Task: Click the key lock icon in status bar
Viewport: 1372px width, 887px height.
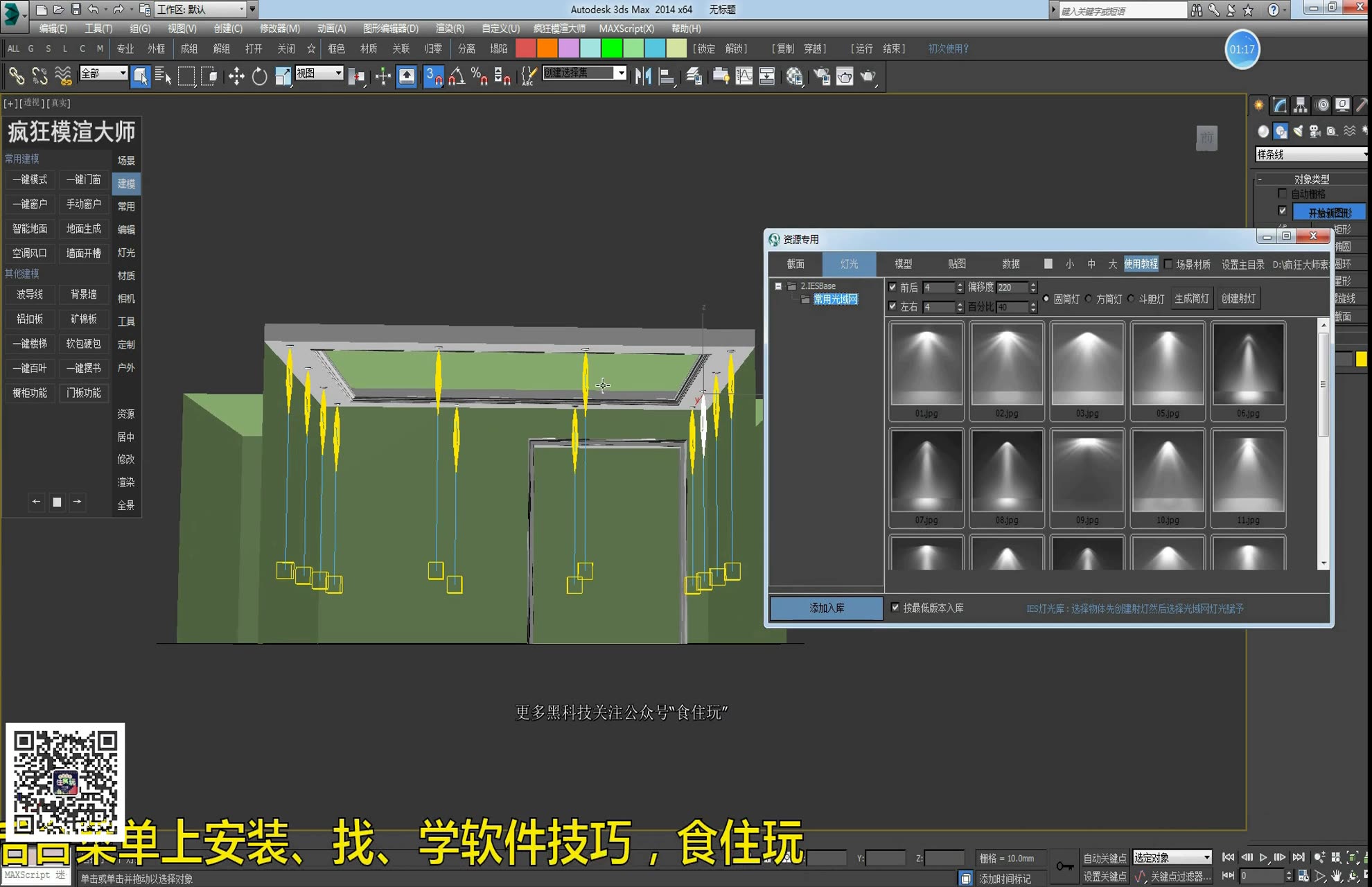Action: pyautogui.click(x=1064, y=866)
